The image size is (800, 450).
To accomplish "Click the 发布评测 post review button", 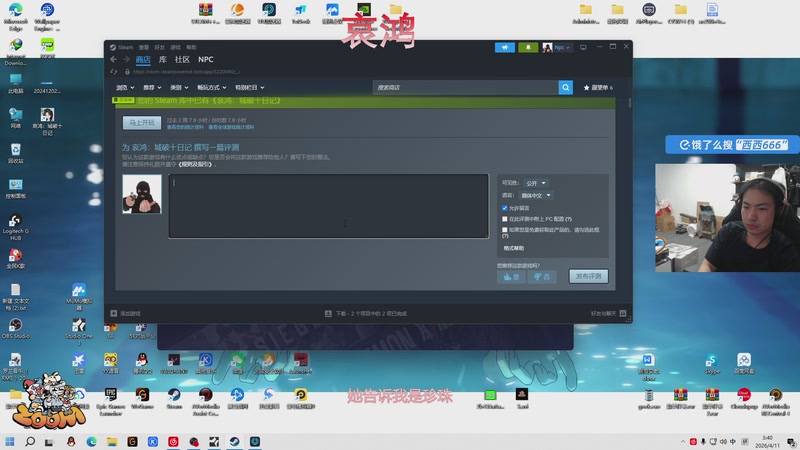I will [588, 277].
